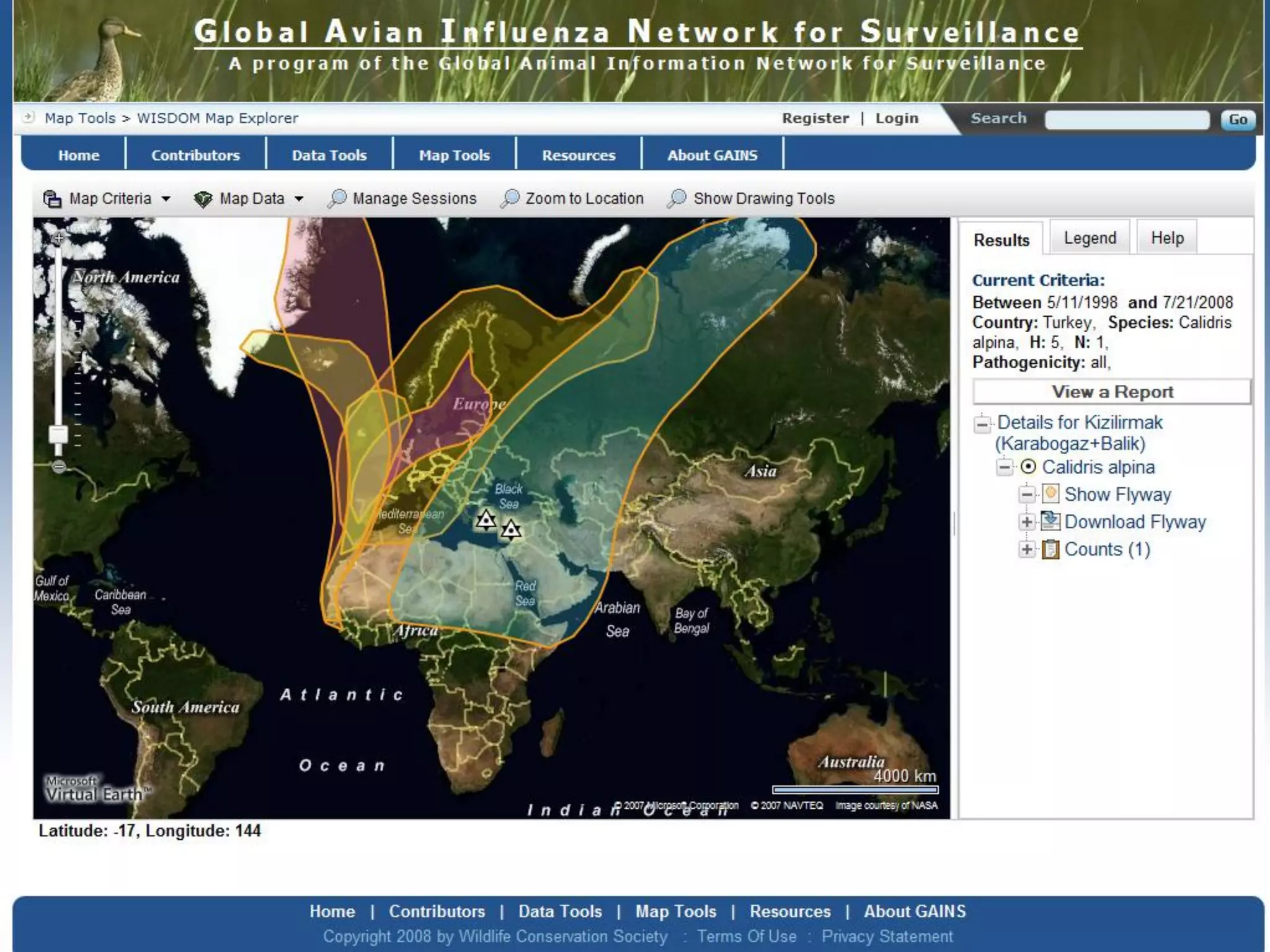
Task: Click the Show Flyway pin icon
Action: 1050,494
